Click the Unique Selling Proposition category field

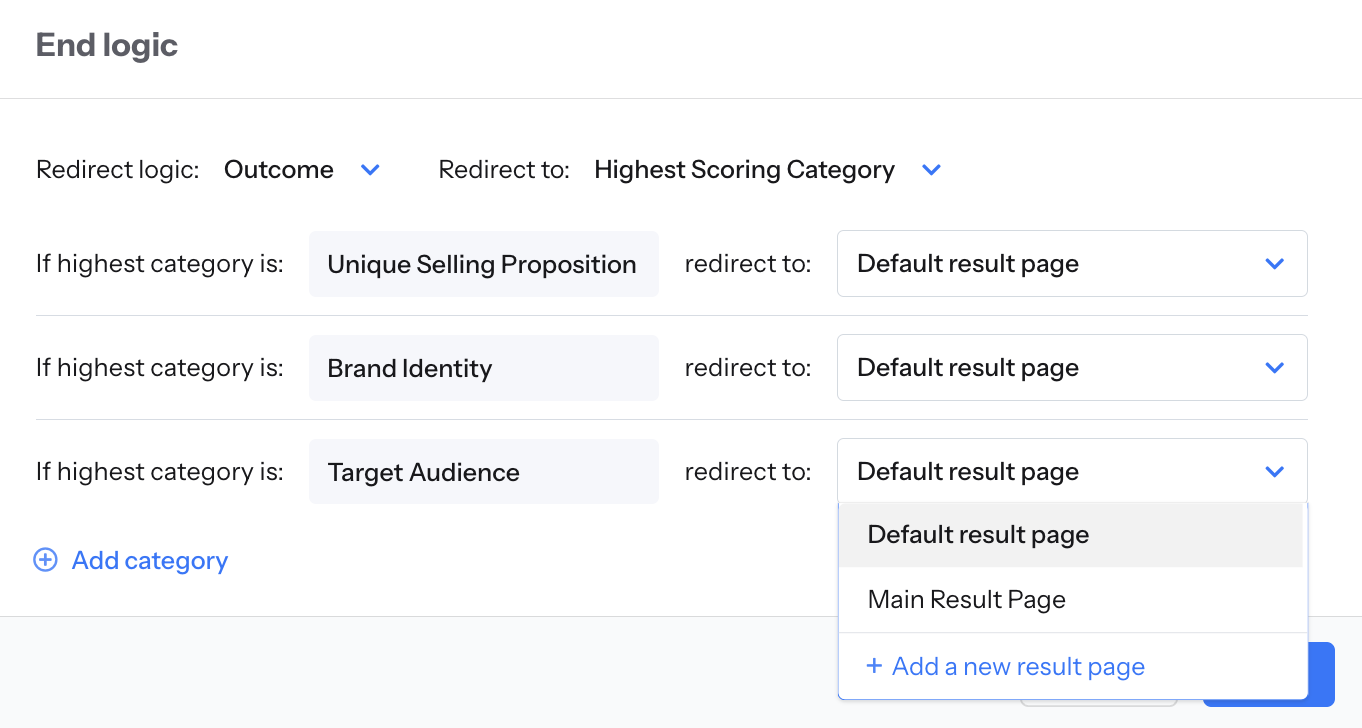[483, 264]
